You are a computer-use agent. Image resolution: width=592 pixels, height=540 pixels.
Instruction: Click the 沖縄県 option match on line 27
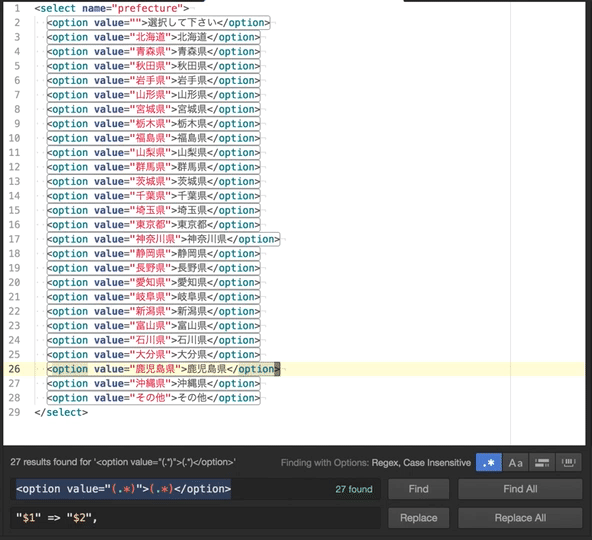point(154,383)
